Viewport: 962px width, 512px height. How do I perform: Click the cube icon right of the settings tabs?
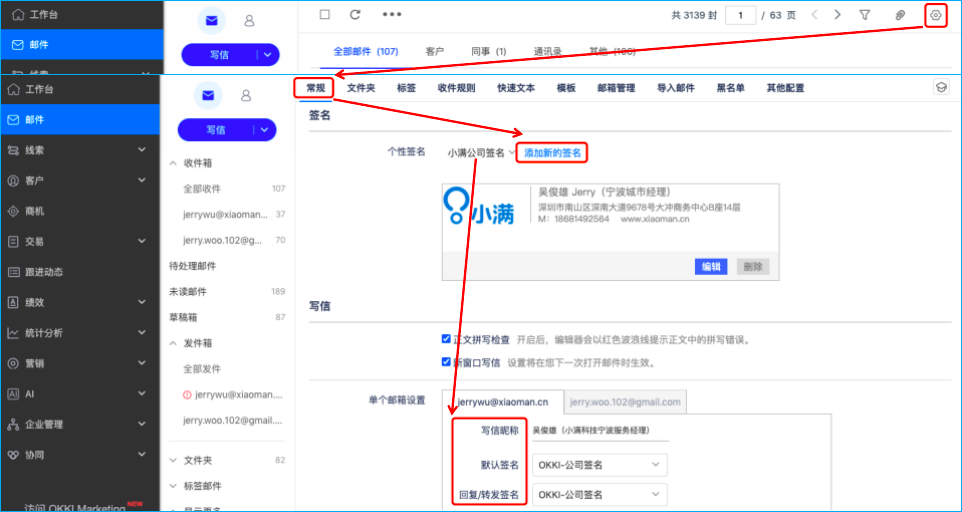pyautogui.click(x=940, y=88)
